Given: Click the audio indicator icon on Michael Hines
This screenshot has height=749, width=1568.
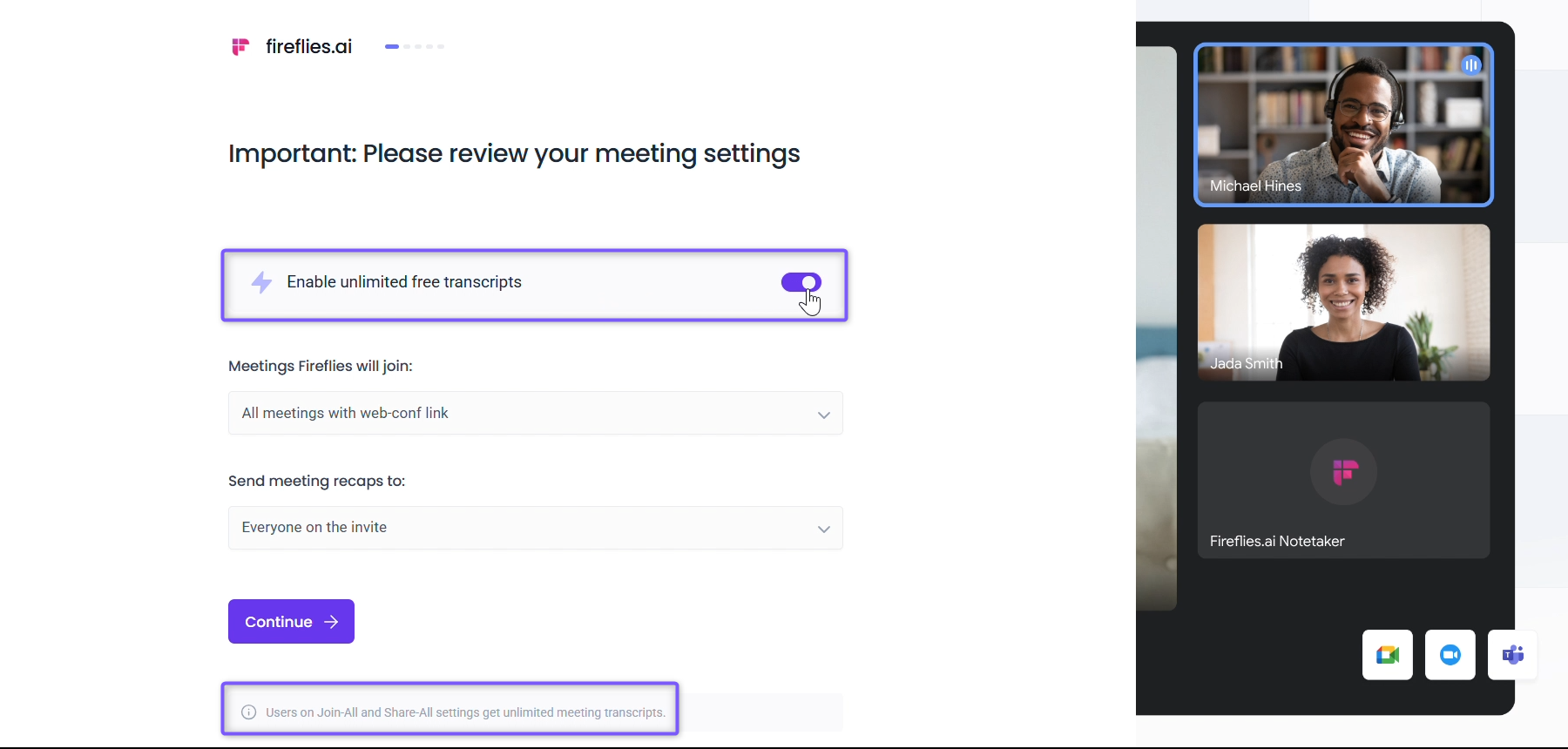Looking at the screenshot, I should click(1471, 65).
